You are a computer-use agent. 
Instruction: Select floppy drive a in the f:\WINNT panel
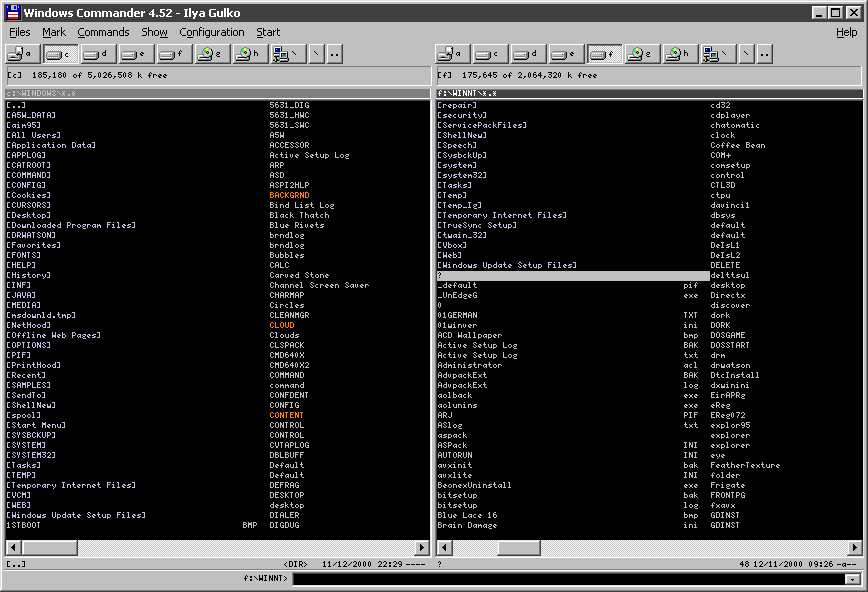[452, 54]
